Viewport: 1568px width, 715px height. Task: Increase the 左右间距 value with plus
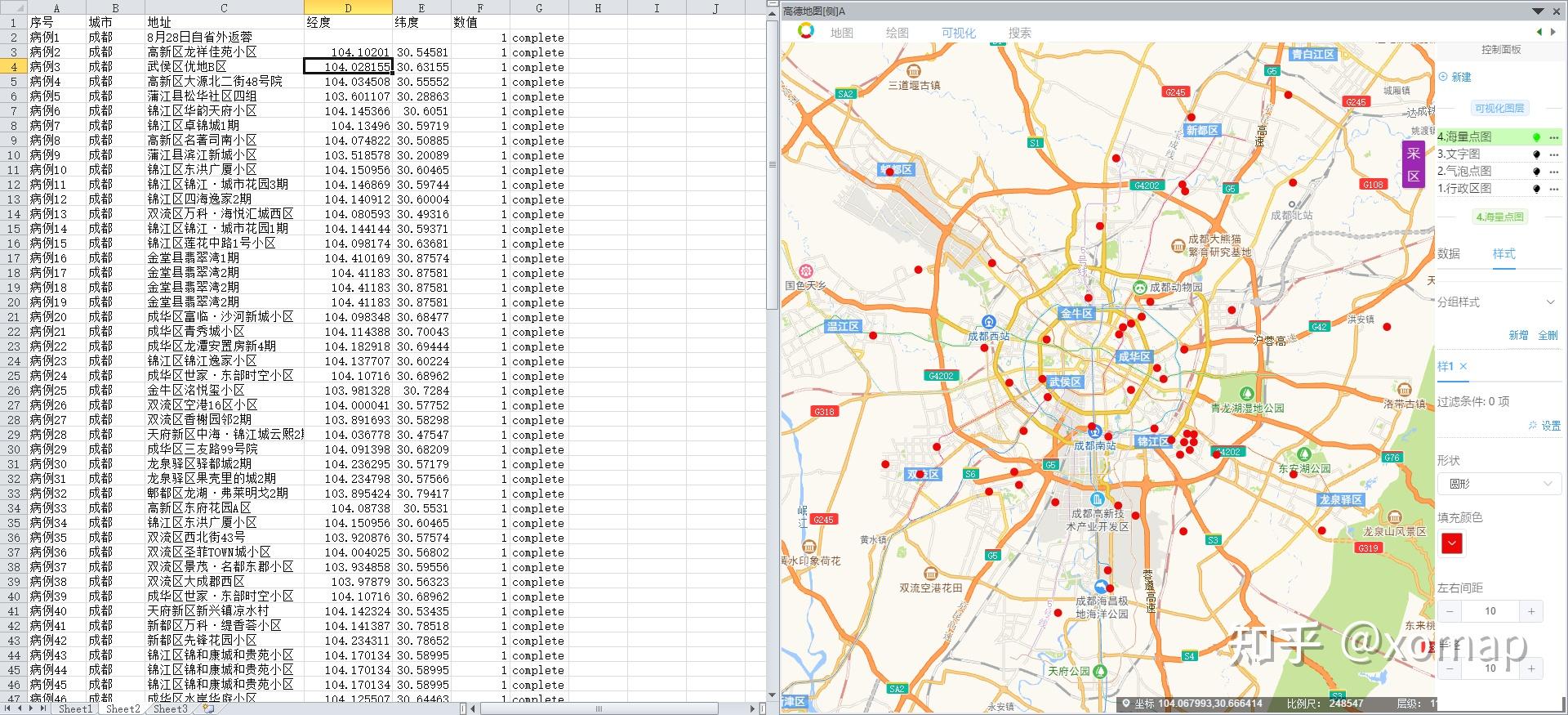(x=1531, y=611)
